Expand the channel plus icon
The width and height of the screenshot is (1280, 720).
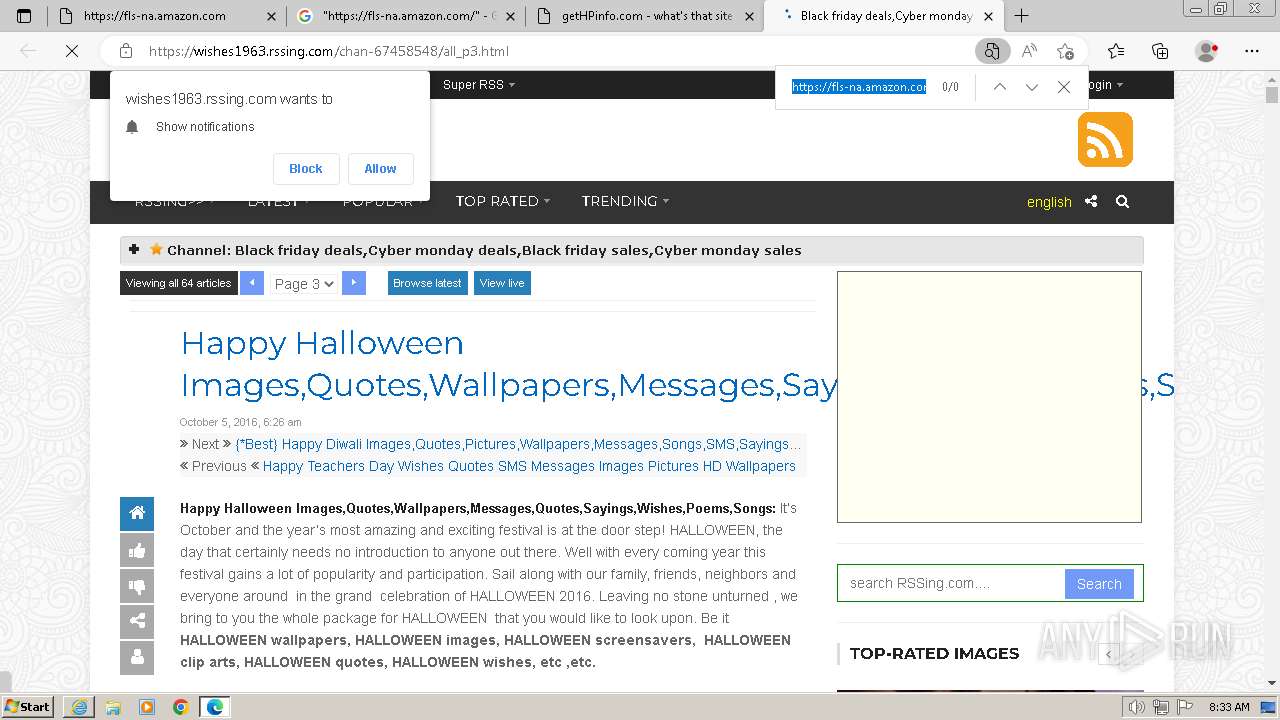pyautogui.click(x=134, y=249)
